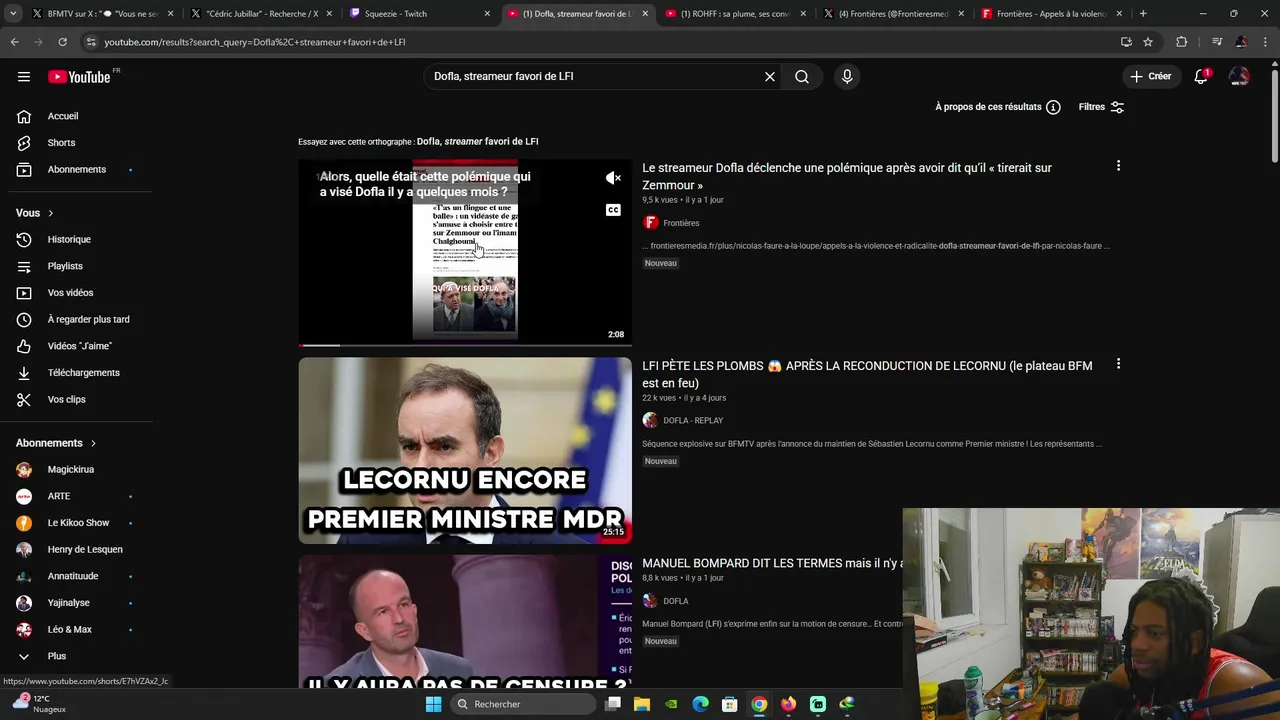The image size is (1280, 720).
Task: Click the Téléchargements download icon
Action: point(24,373)
